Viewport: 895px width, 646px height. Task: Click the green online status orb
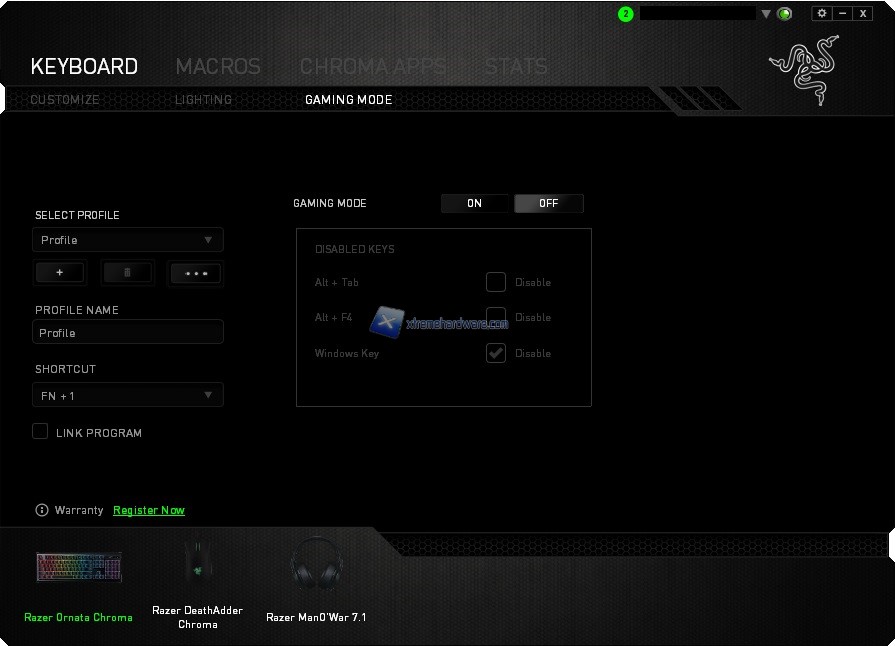[785, 14]
